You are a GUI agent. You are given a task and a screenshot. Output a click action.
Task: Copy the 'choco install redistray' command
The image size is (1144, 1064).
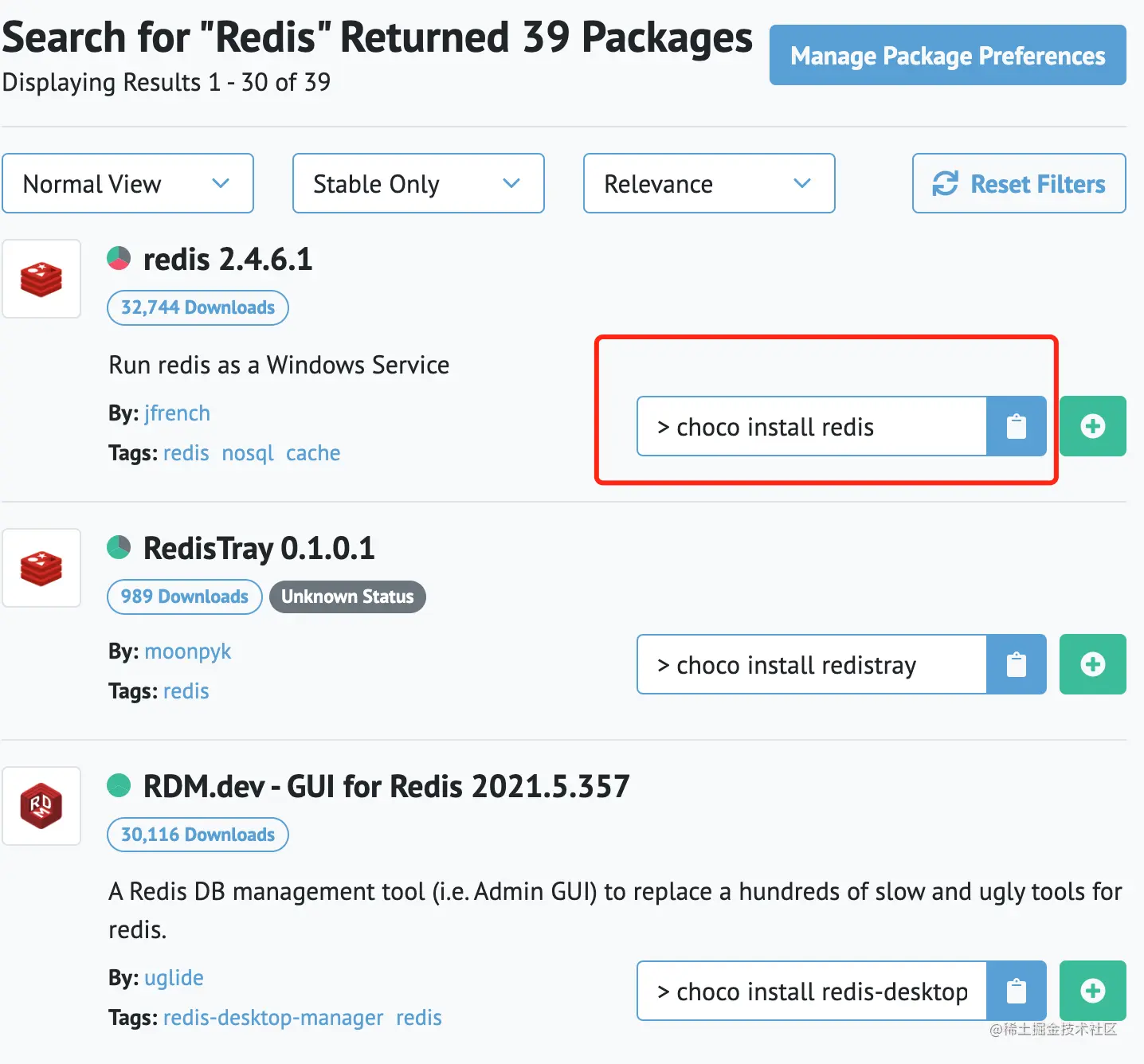click(x=1016, y=664)
